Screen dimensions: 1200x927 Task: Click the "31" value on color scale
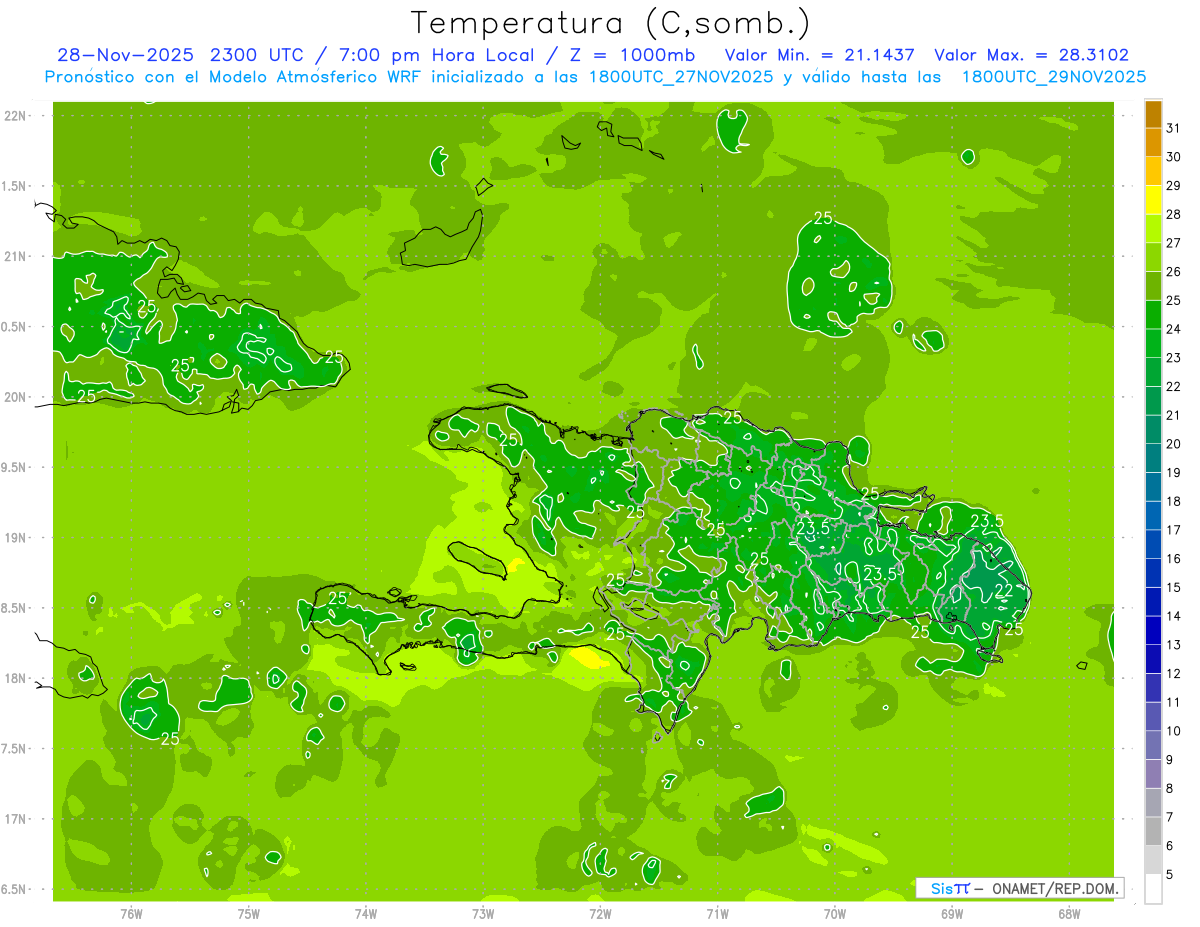(1174, 129)
